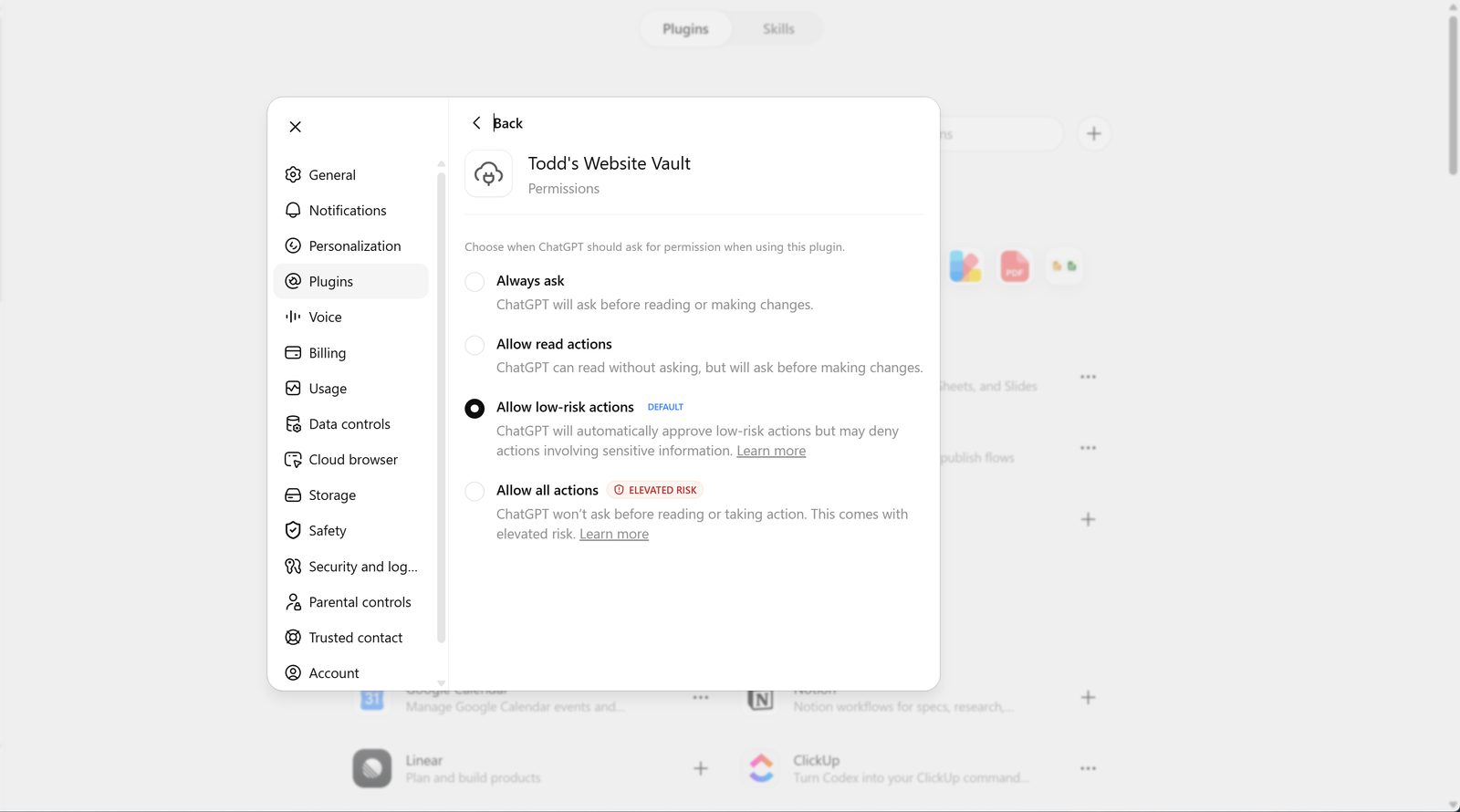Select the Allow all actions radio button
Viewport: 1460px width, 812px height.
pos(474,491)
